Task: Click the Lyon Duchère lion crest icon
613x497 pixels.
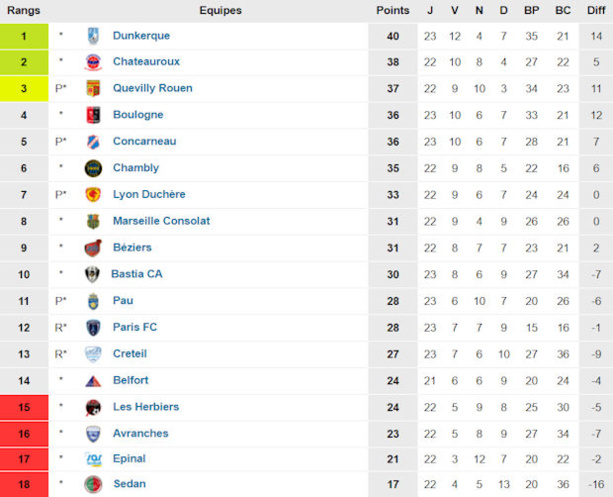Action: [x=93, y=195]
